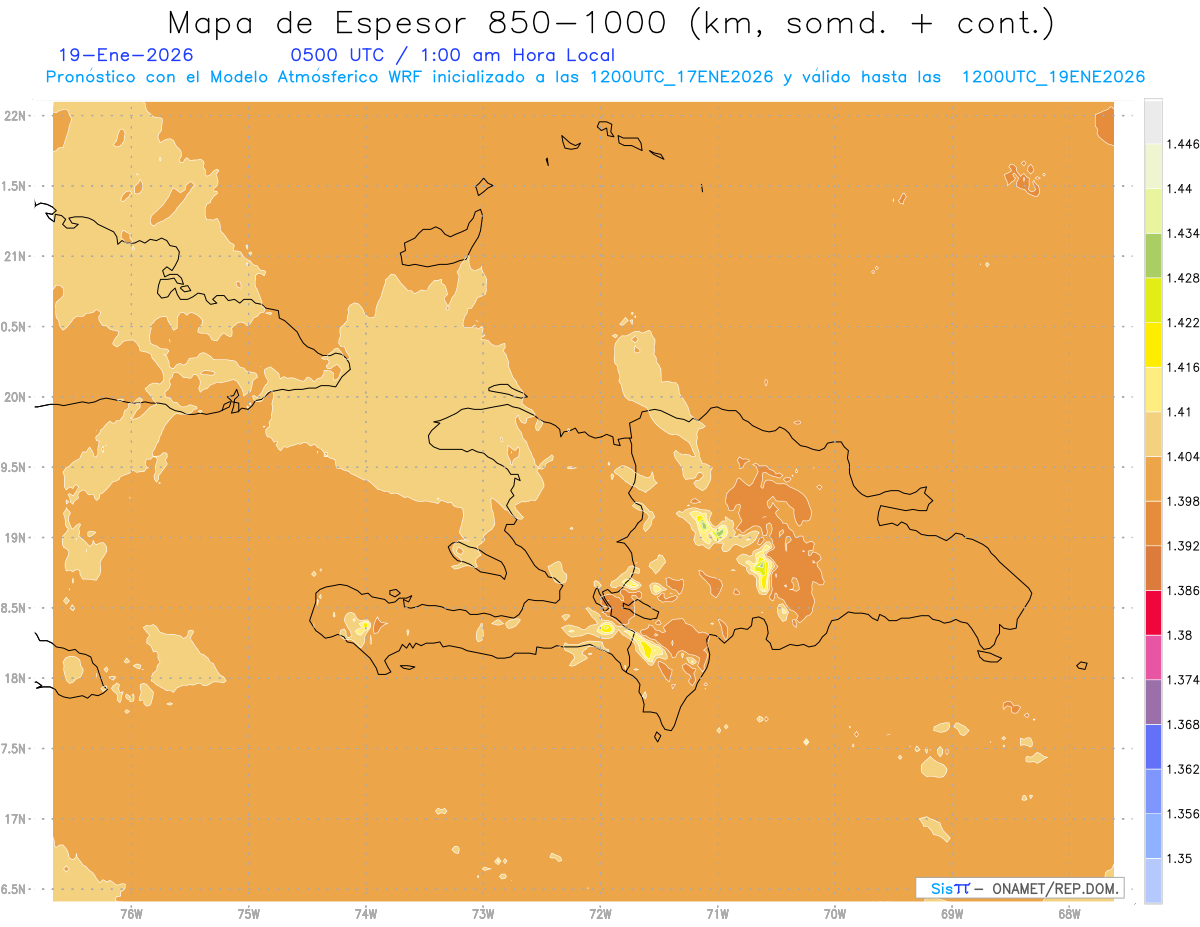Image resolution: width=1200 pixels, height=927 pixels.
Task: Select the tan legend swatch between 1.41 and 1.404
Action: coord(1153,434)
